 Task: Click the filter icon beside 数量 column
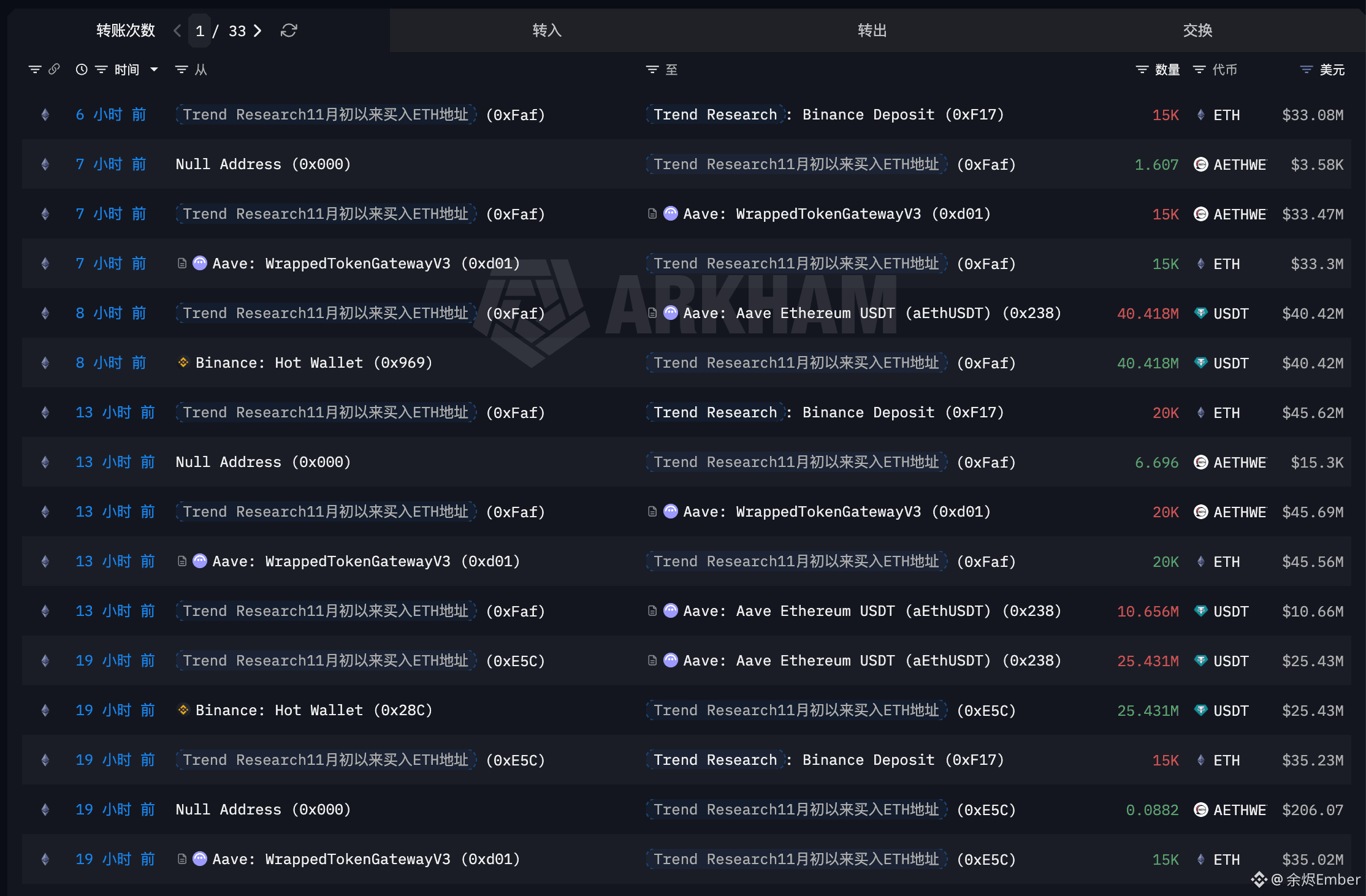click(1141, 69)
